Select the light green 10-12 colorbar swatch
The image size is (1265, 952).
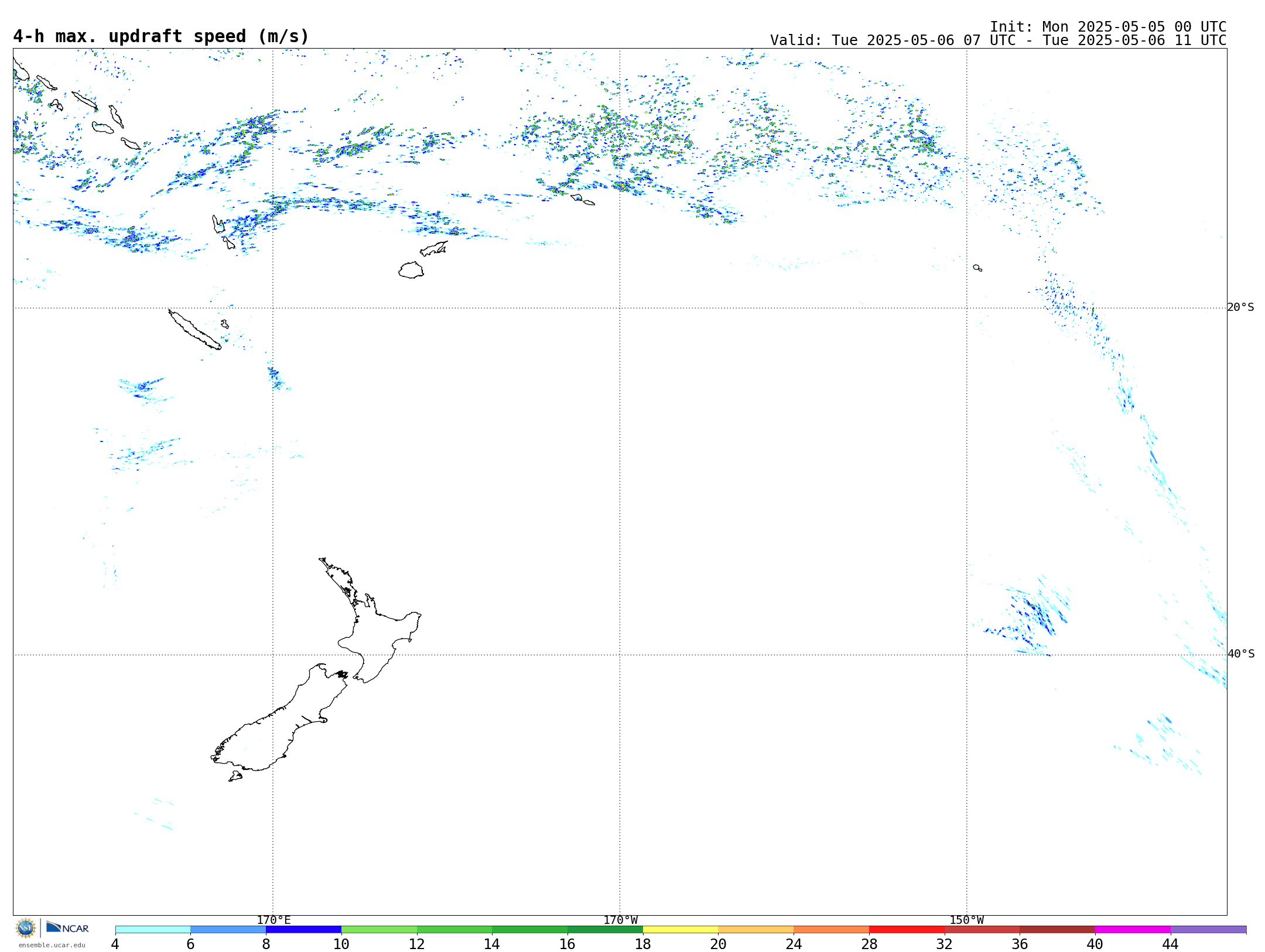coord(379,930)
